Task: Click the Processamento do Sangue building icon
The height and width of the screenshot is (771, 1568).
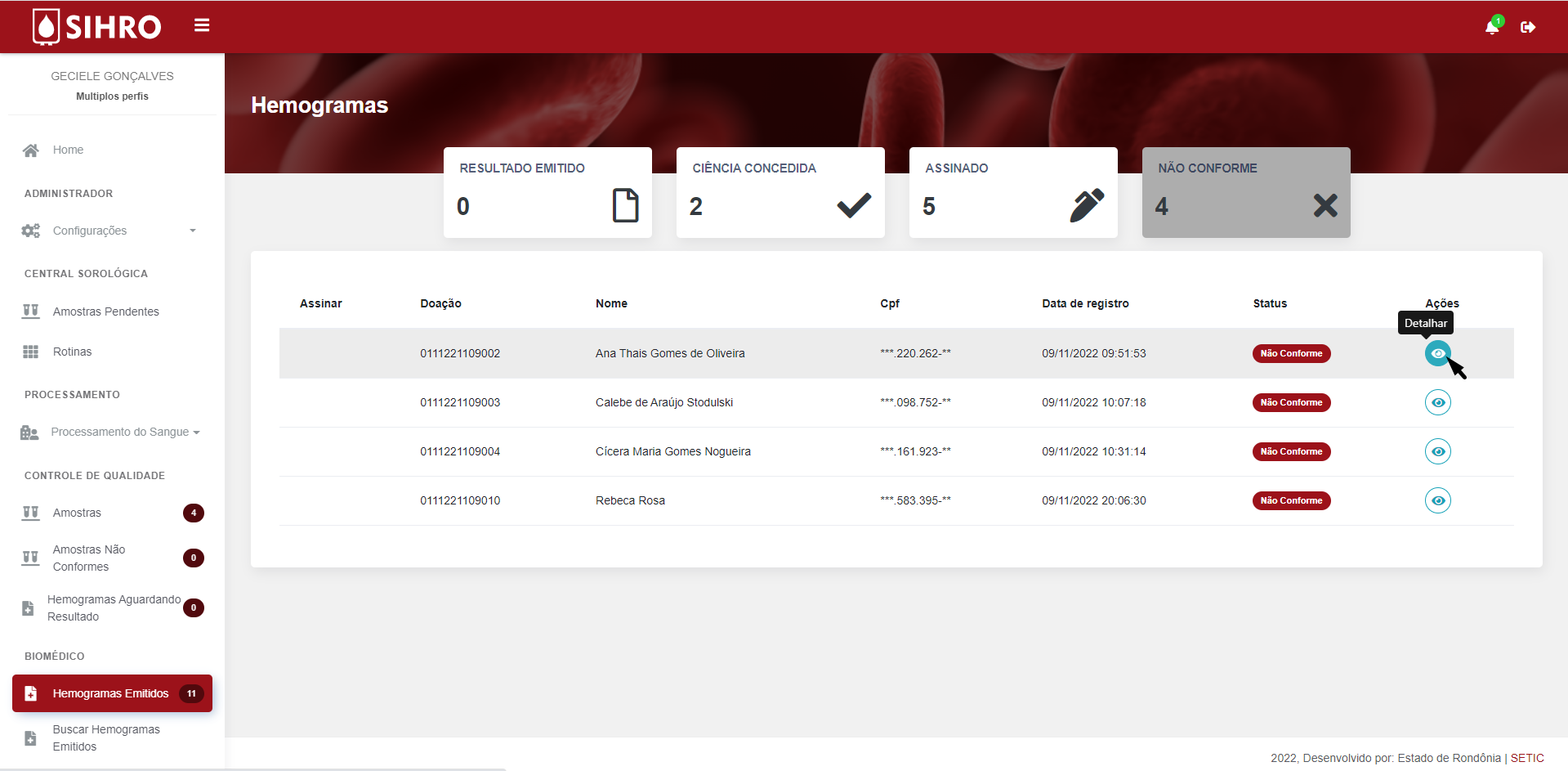Action: [x=29, y=433]
